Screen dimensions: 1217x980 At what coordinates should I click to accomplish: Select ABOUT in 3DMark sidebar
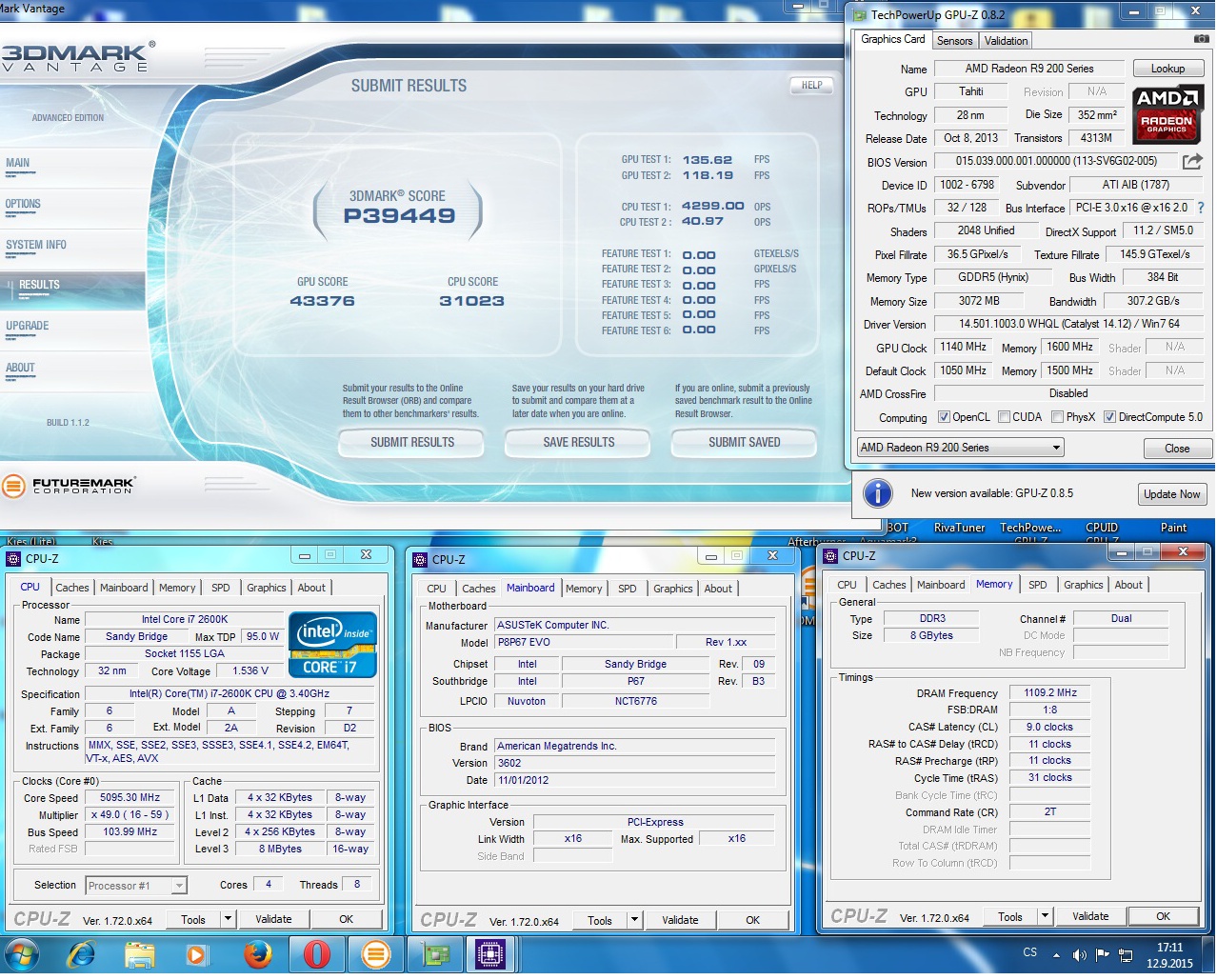20,368
